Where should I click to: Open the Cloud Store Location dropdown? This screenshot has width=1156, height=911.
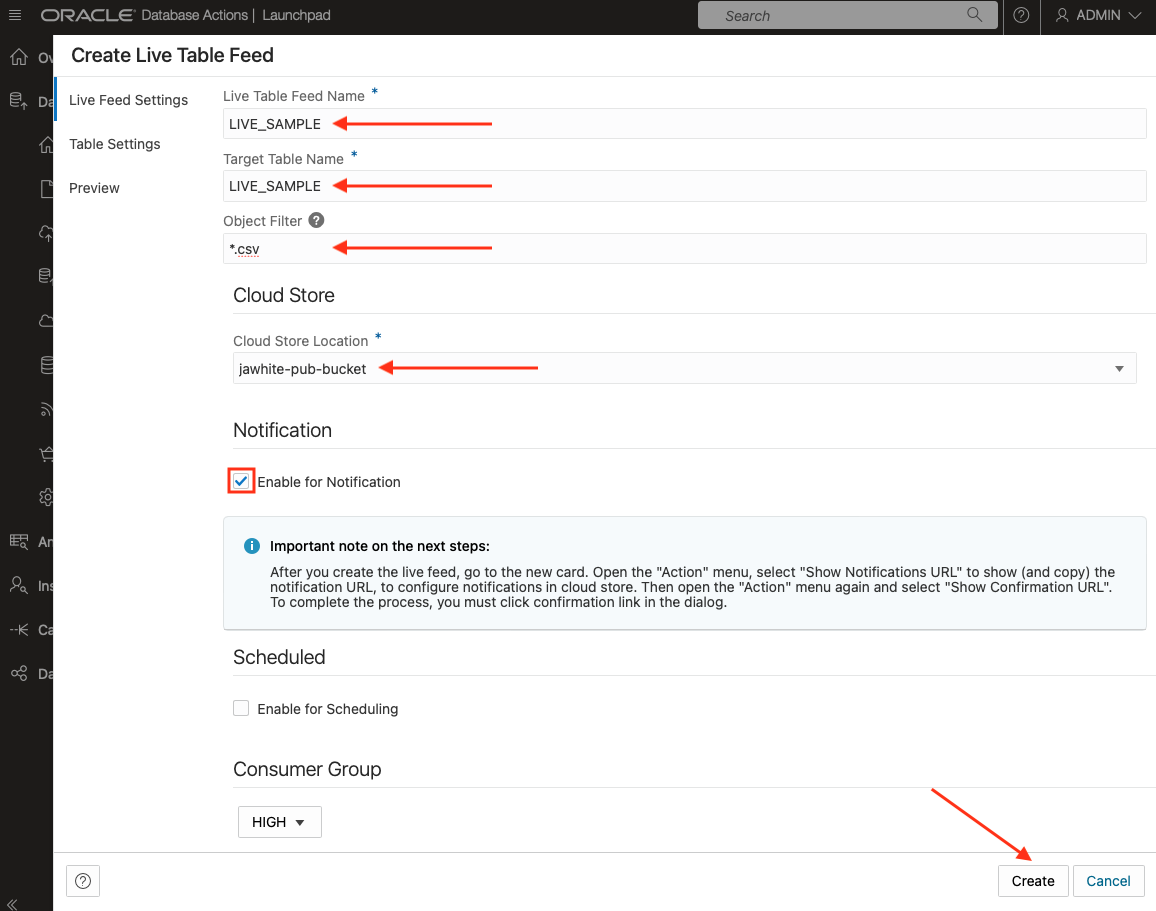1119,368
